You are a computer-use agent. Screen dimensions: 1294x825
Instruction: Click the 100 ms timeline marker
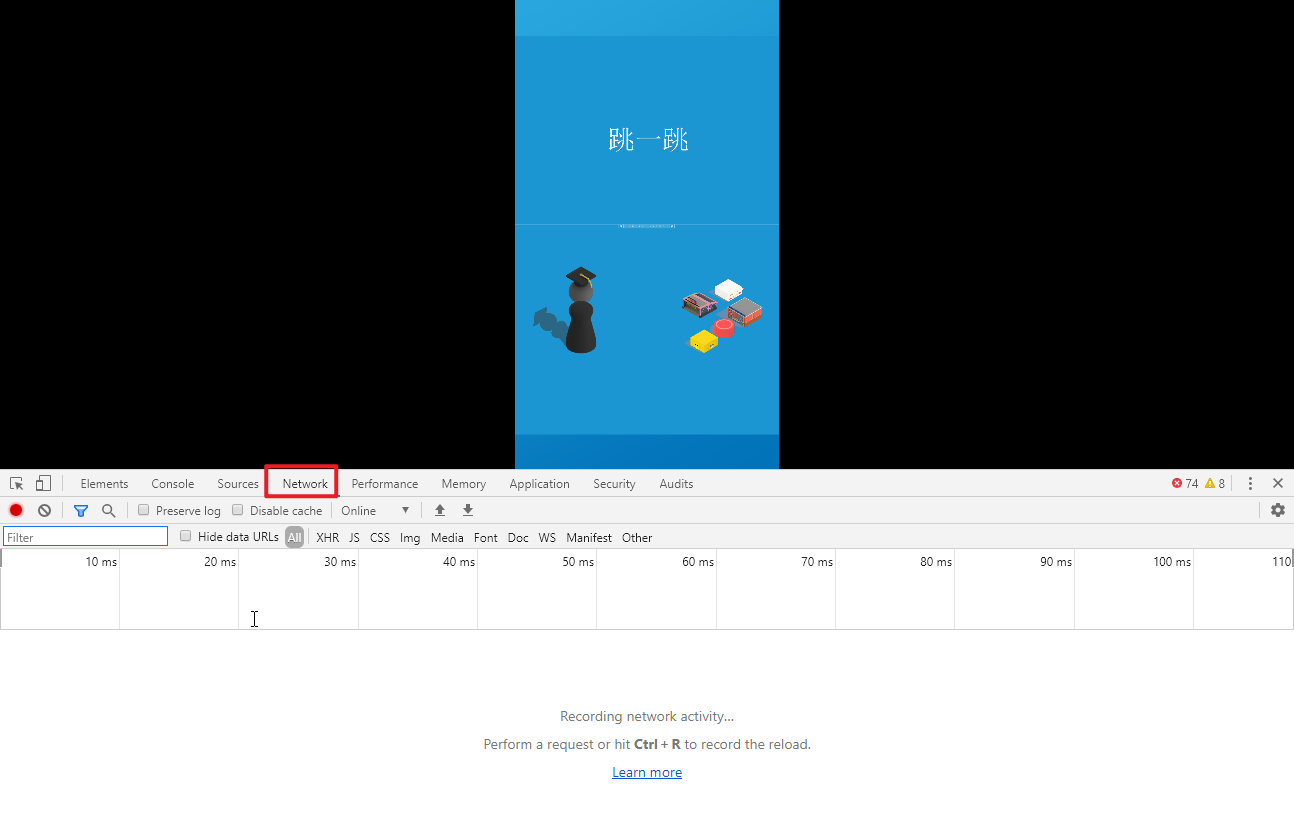point(1172,562)
